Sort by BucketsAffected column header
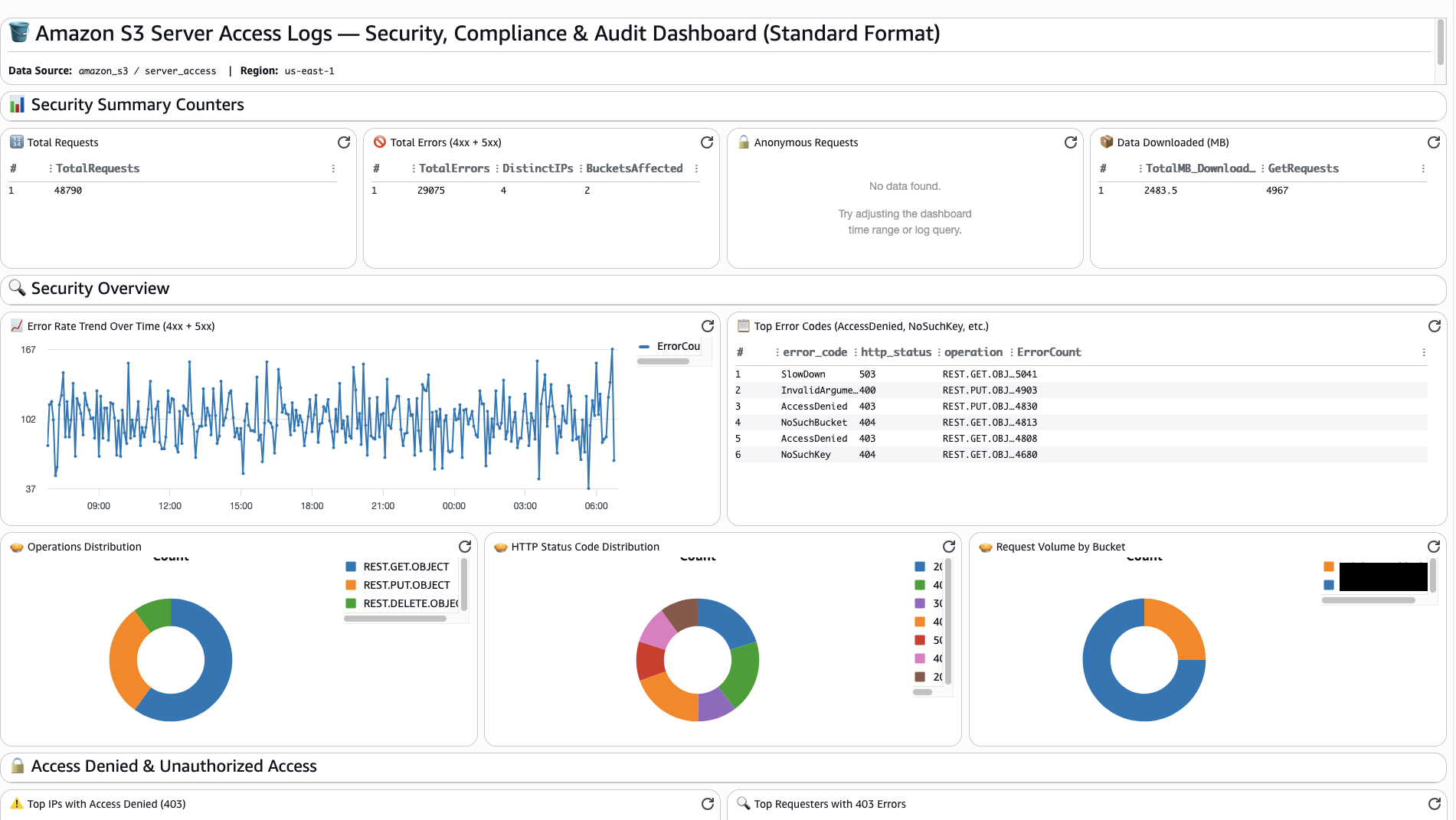This screenshot has width=1456, height=820. [x=634, y=168]
